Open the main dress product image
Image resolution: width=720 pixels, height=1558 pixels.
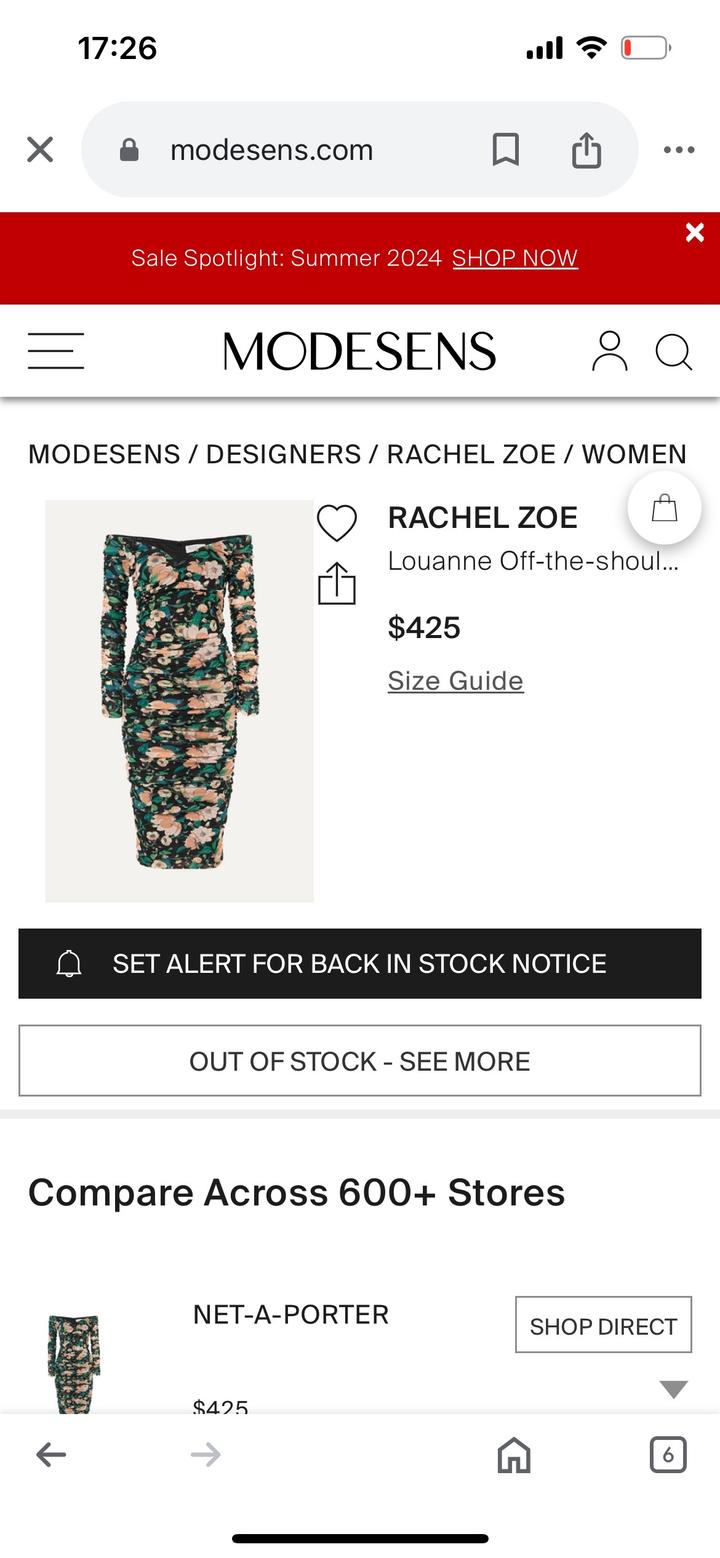point(180,700)
